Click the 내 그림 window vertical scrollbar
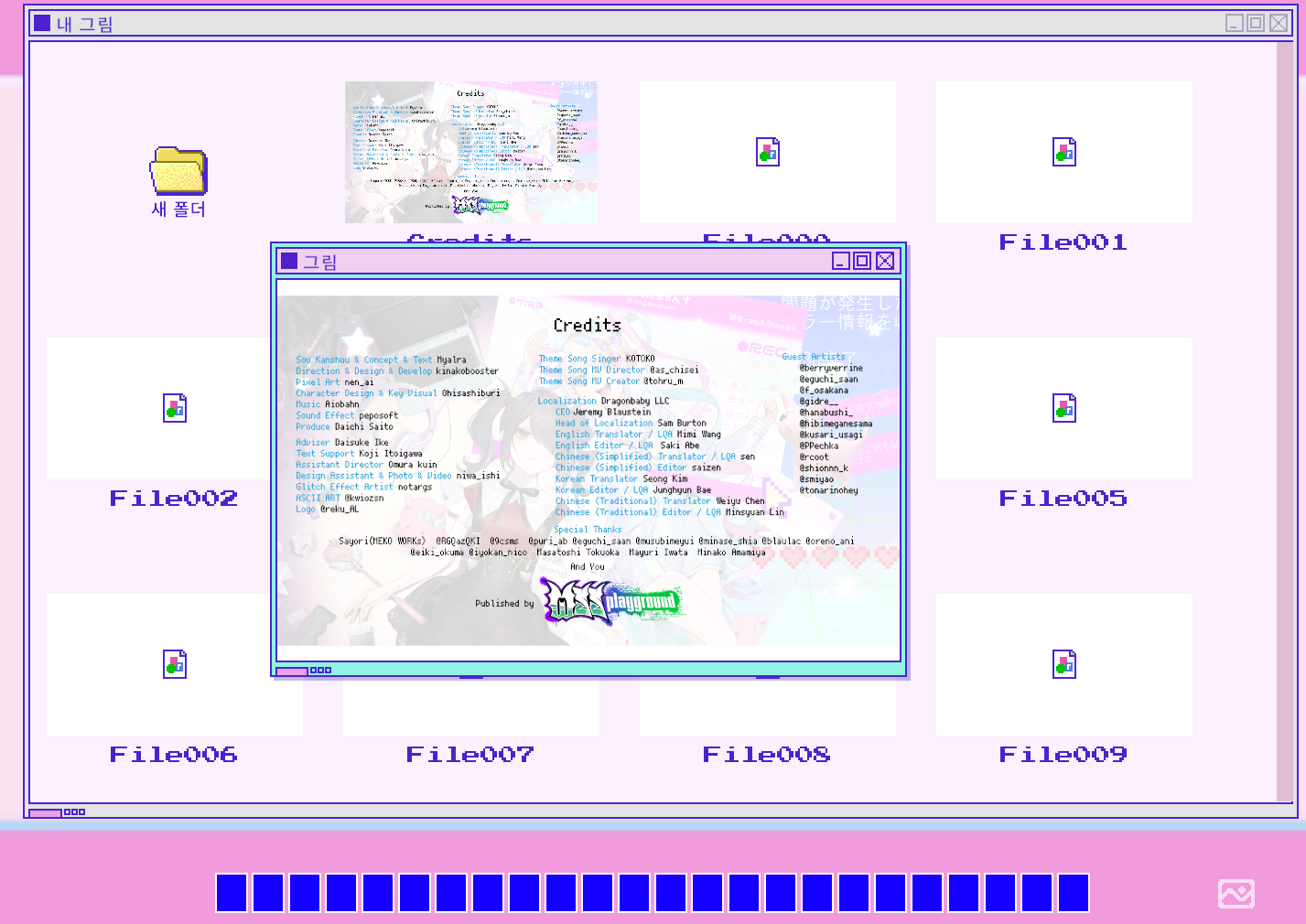Viewport: 1306px width, 924px height. click(x=1286, y=421)
